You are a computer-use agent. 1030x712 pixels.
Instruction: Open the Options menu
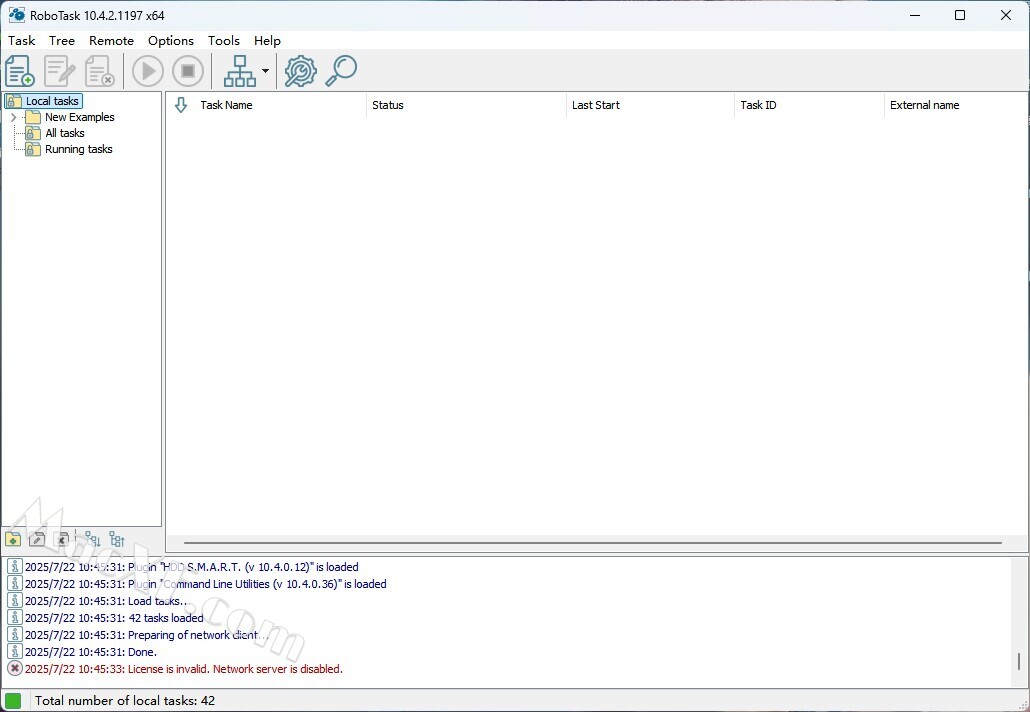[171, 41]
